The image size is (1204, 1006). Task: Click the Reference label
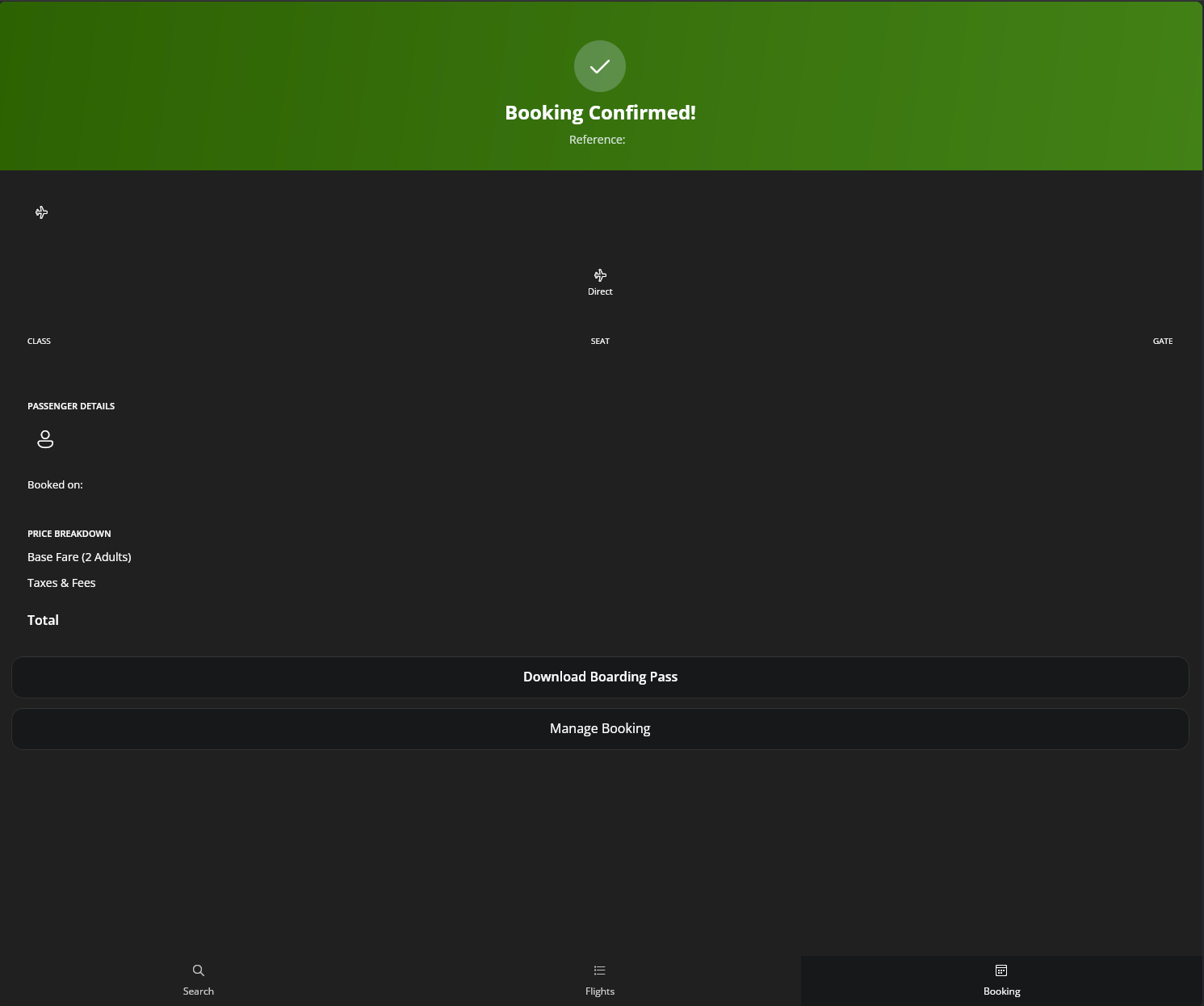coord(597,140)
